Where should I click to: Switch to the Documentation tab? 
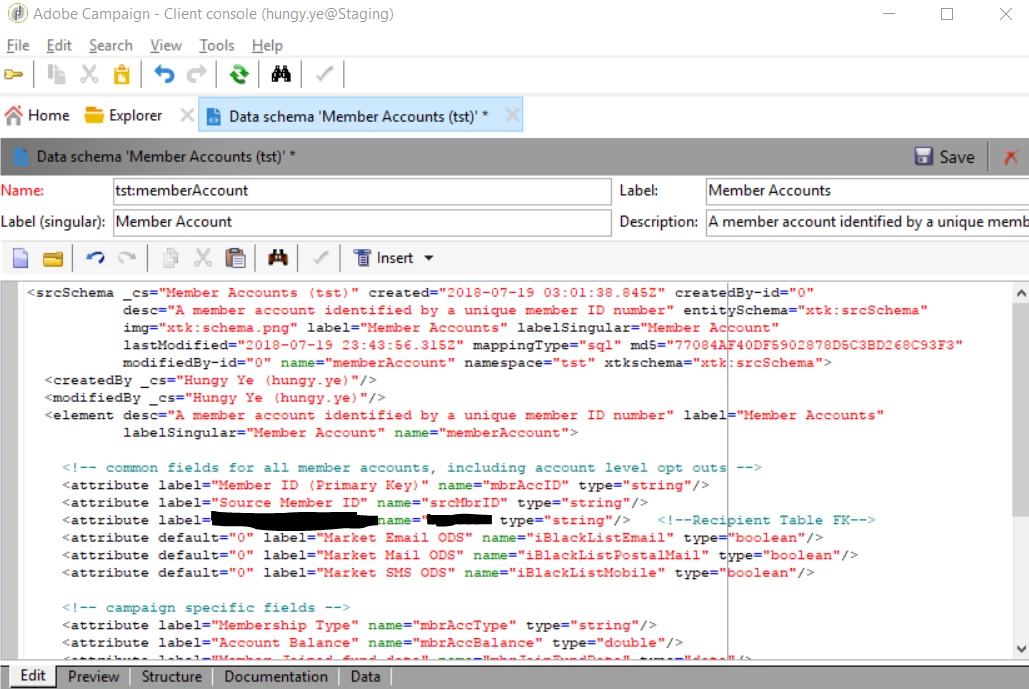276,677
